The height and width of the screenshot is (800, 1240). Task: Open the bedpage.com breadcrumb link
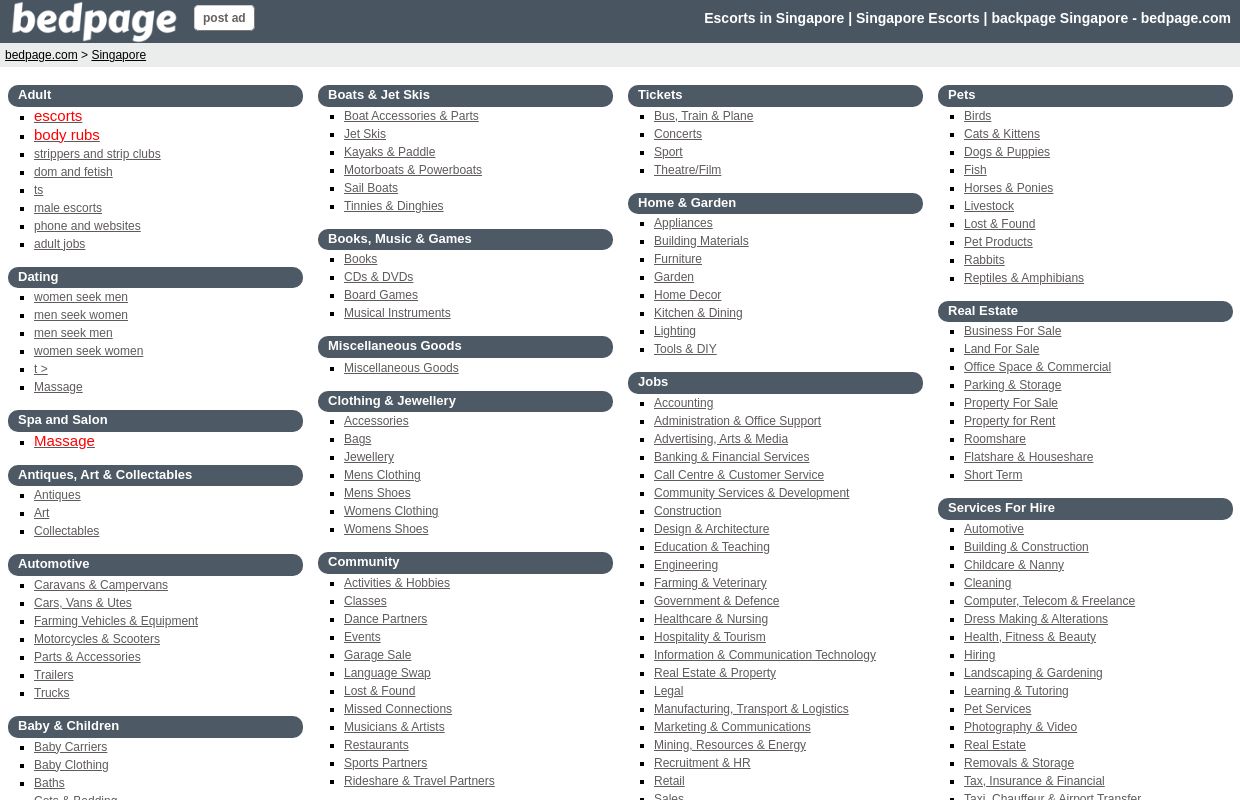tap(41, 55)
